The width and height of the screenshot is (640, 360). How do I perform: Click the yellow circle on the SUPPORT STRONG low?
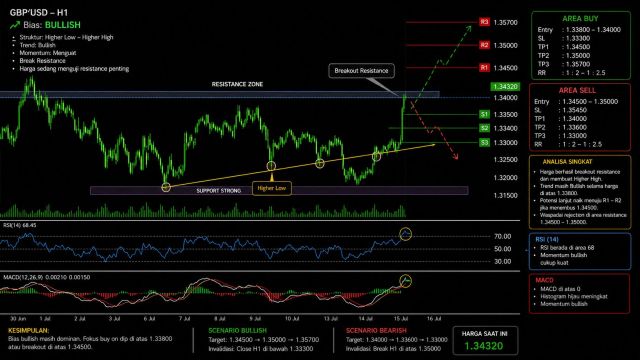[x=166, y=187]
